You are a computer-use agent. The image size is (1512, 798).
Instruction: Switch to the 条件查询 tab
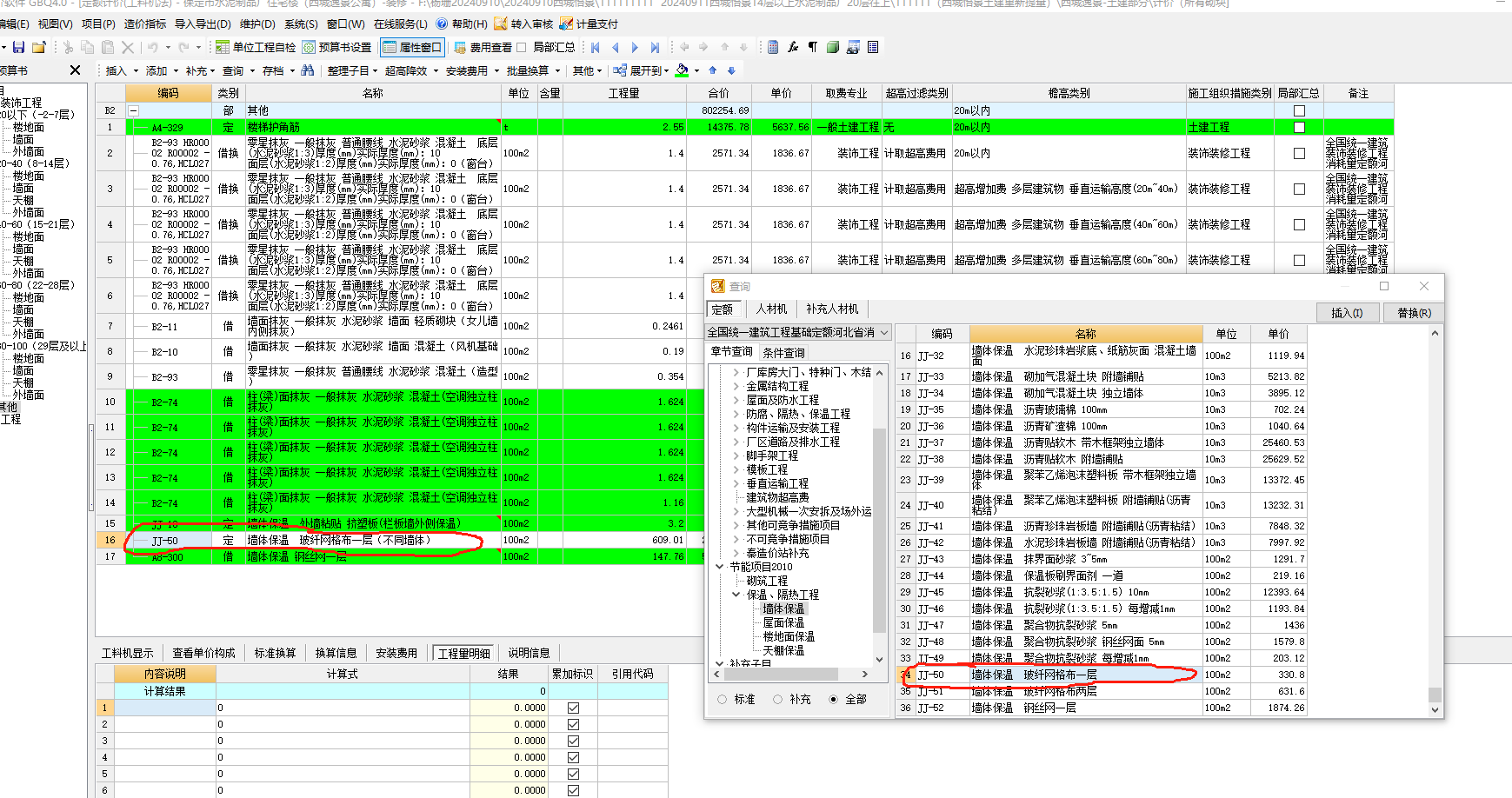[x=783, y=352]
